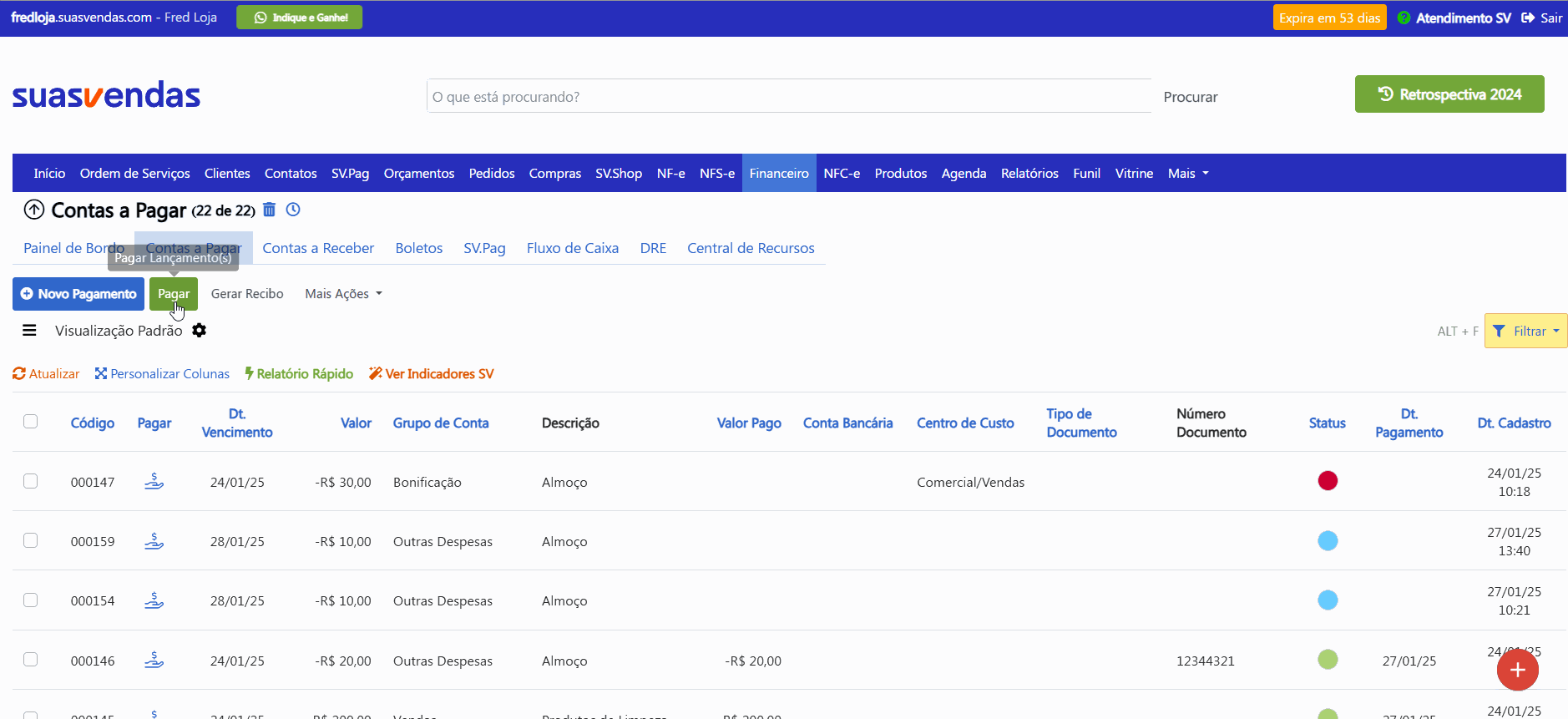Open the settings gear next to Visualização Padrão
Viewport: 1568px width, 719px height.
pyautogui.click(x=199, y=331)
